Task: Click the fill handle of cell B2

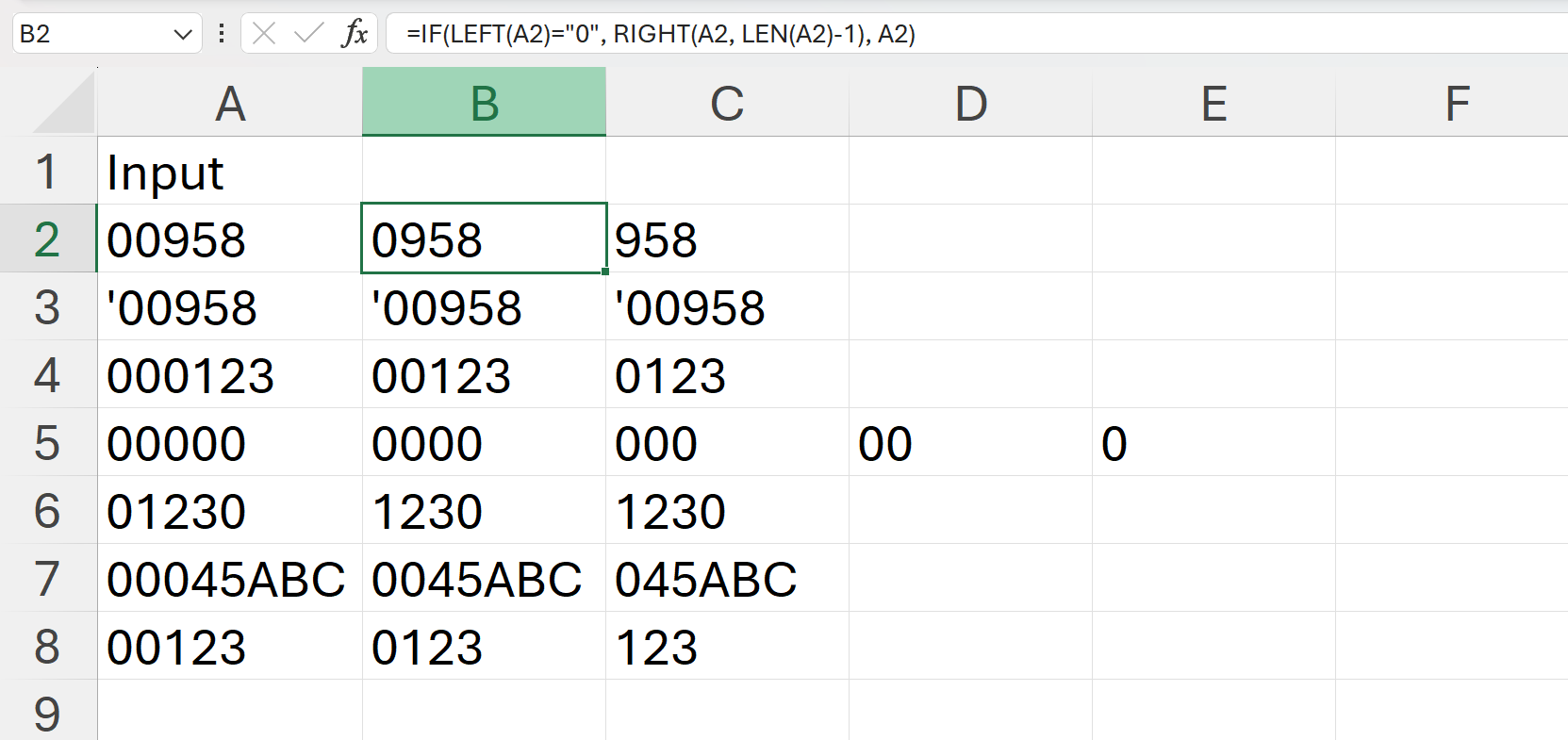Action: (604, 271)
